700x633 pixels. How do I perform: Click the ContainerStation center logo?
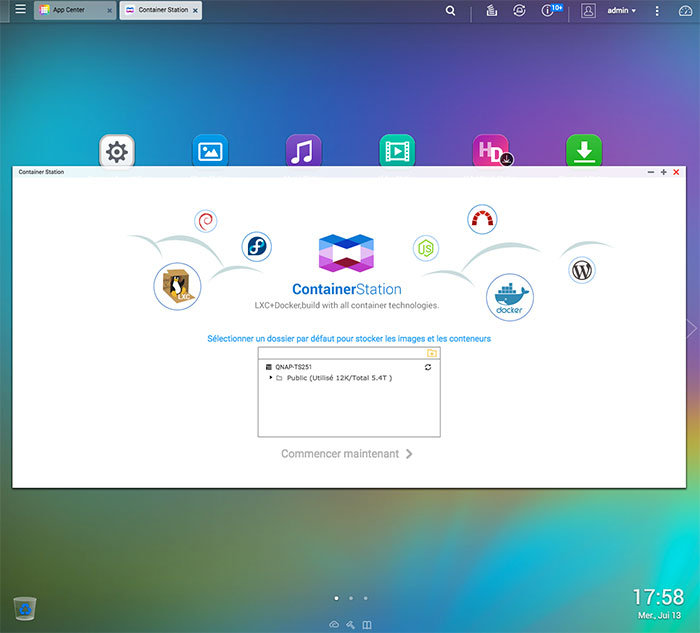[x=346, y=253]
